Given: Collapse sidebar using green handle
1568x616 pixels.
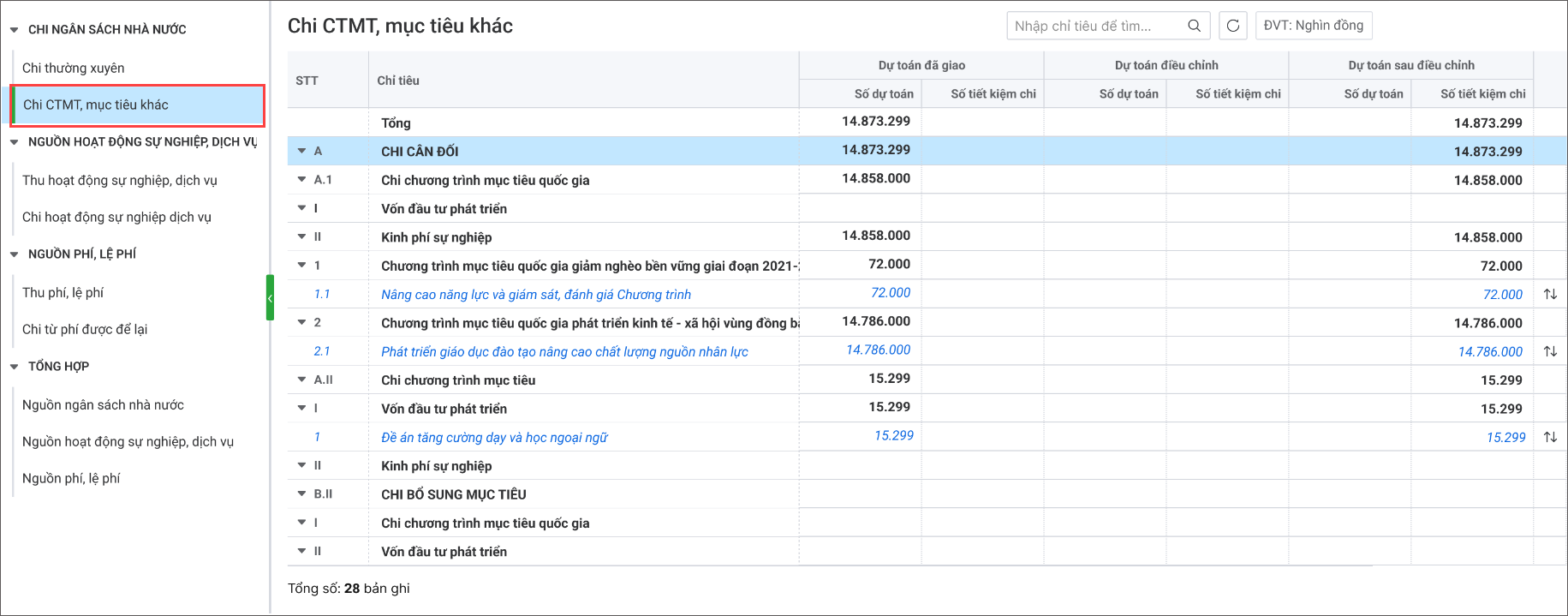Looking at the screenshot, I should click(270, 297).
